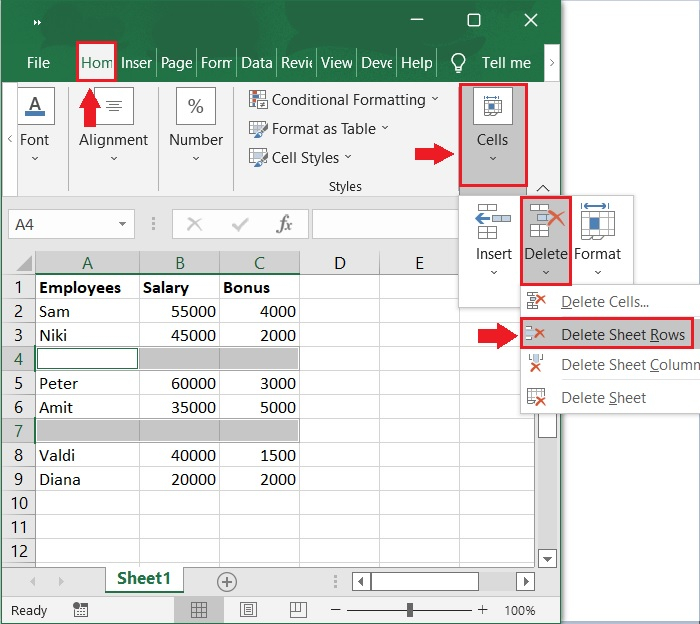Switch to Page Layout view icon
The height and width of the screenshot is (624, 700).
(x=248, y=609)
